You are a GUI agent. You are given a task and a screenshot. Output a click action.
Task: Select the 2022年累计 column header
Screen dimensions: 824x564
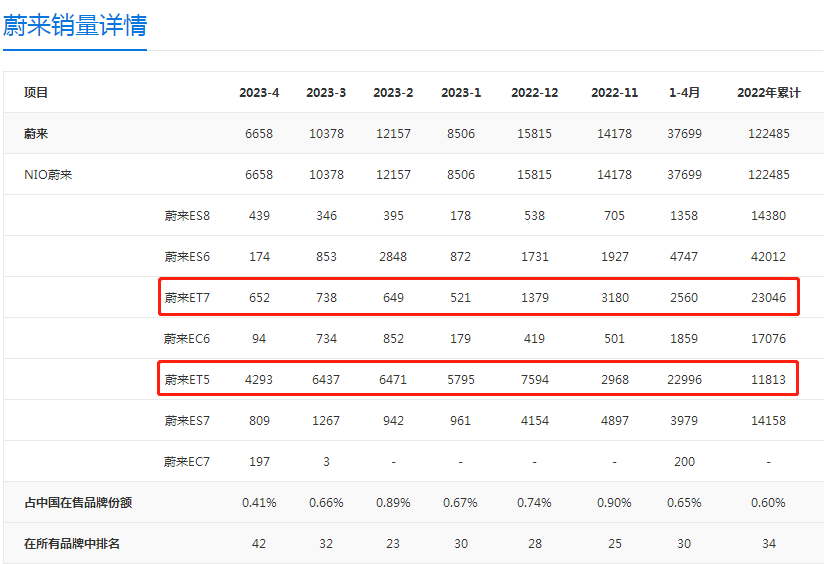click(x=769, y=93)
